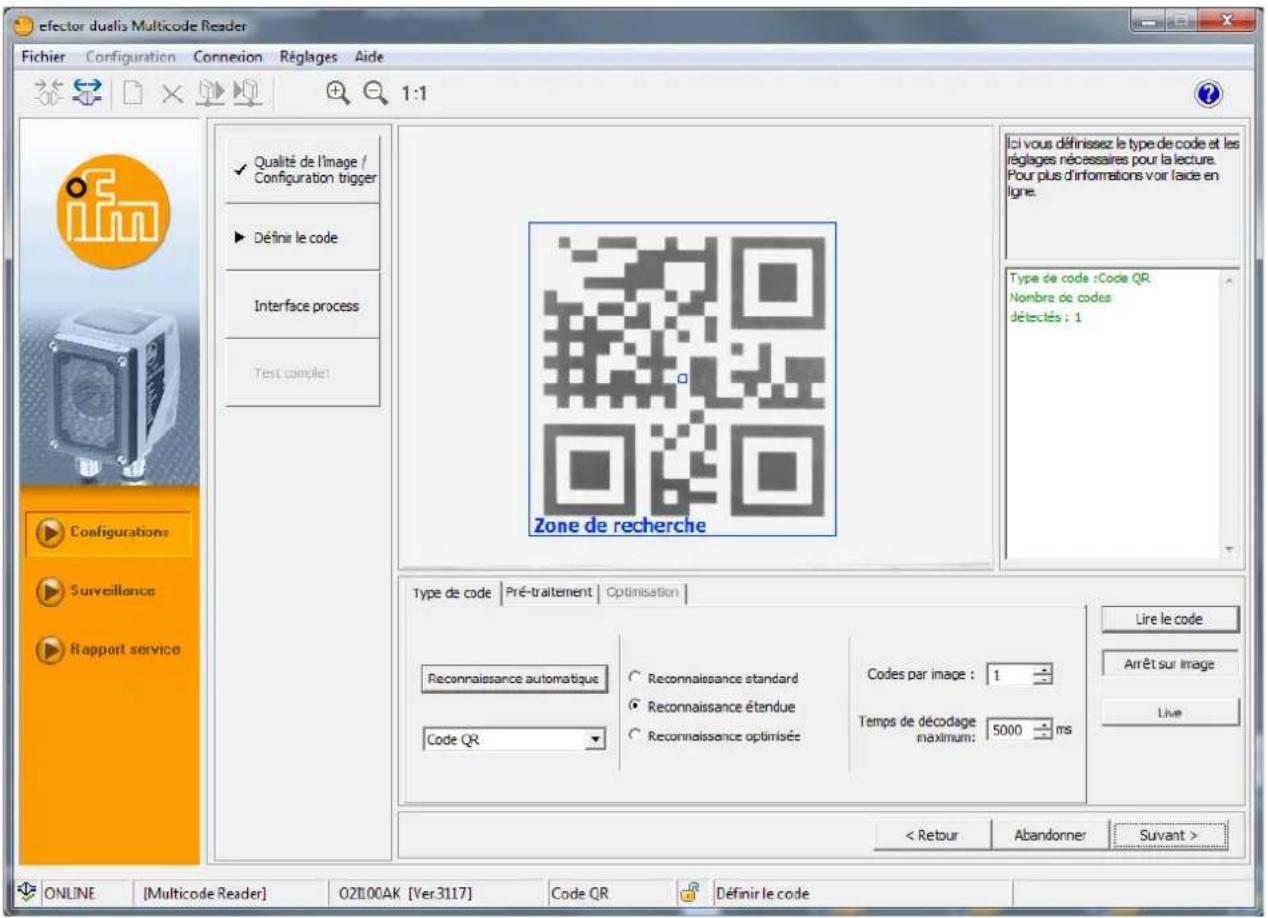Select Reconnaissance standard radio button
1268x918 pixels.
pos(633,678)
